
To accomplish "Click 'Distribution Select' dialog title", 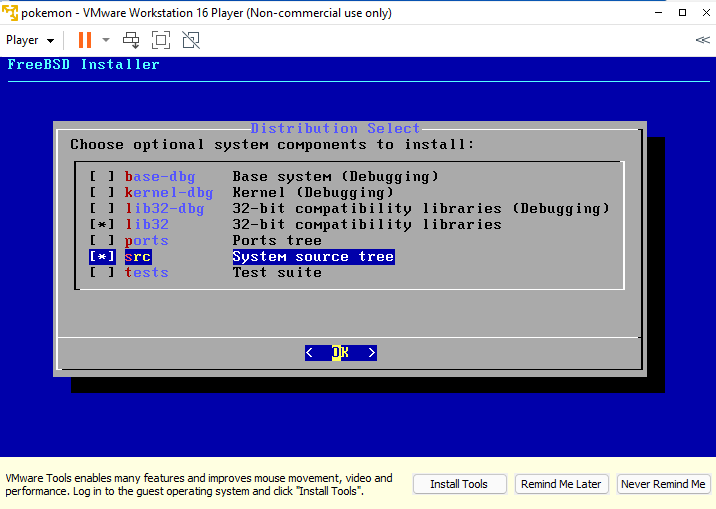I will [335, 128].
